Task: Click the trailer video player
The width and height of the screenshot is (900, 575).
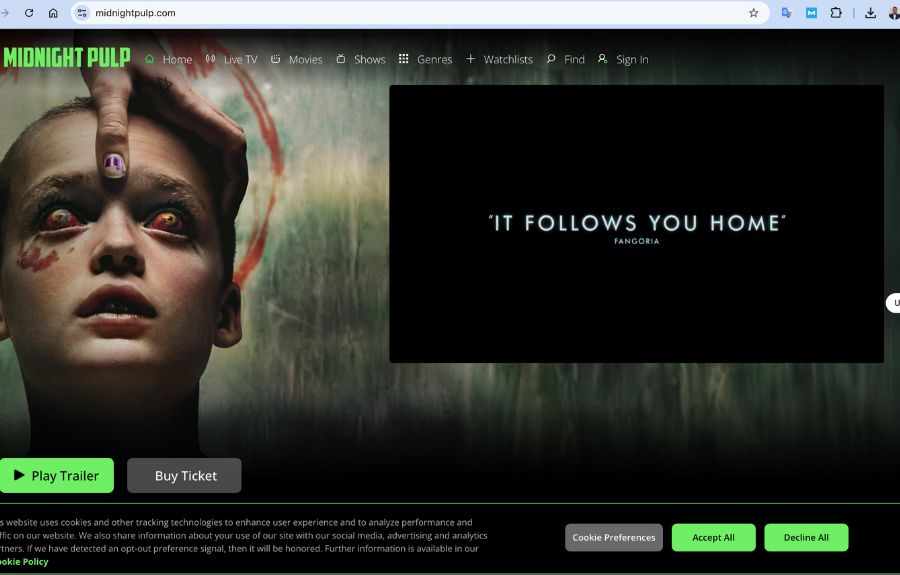Action: pyautogui.click(x=636, y=224)
